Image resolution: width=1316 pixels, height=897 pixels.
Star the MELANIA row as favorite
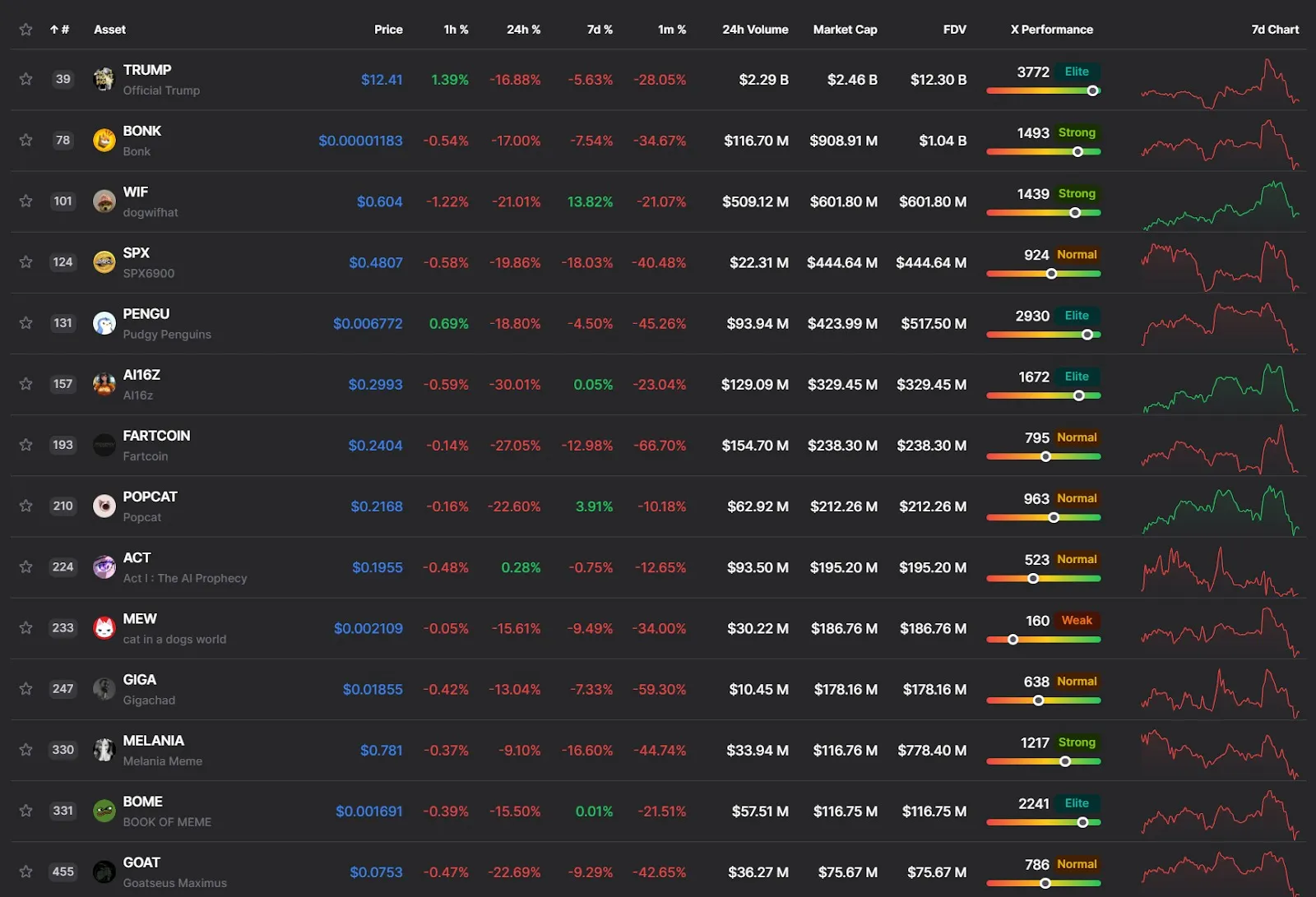pos(26,750)
